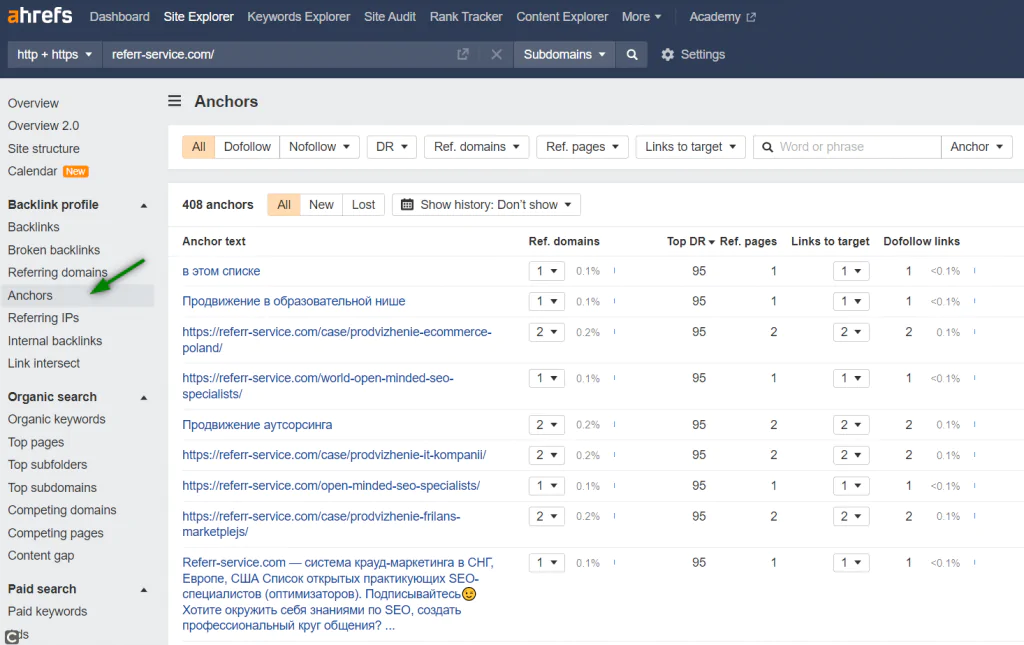The image size is (1024, 645).
Task: Select the New anchors filter
Action: pos(321,205)
